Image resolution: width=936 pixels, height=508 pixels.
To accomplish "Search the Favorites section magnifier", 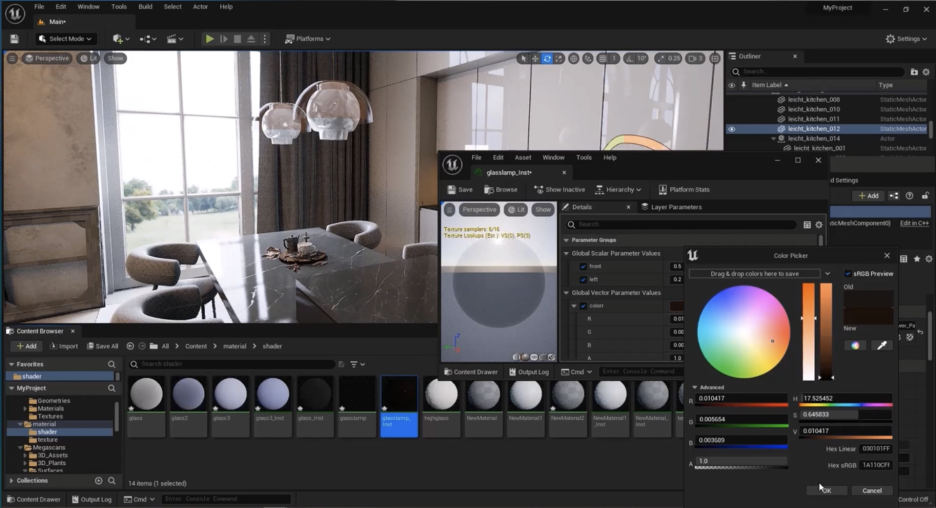I will point(112,364).
